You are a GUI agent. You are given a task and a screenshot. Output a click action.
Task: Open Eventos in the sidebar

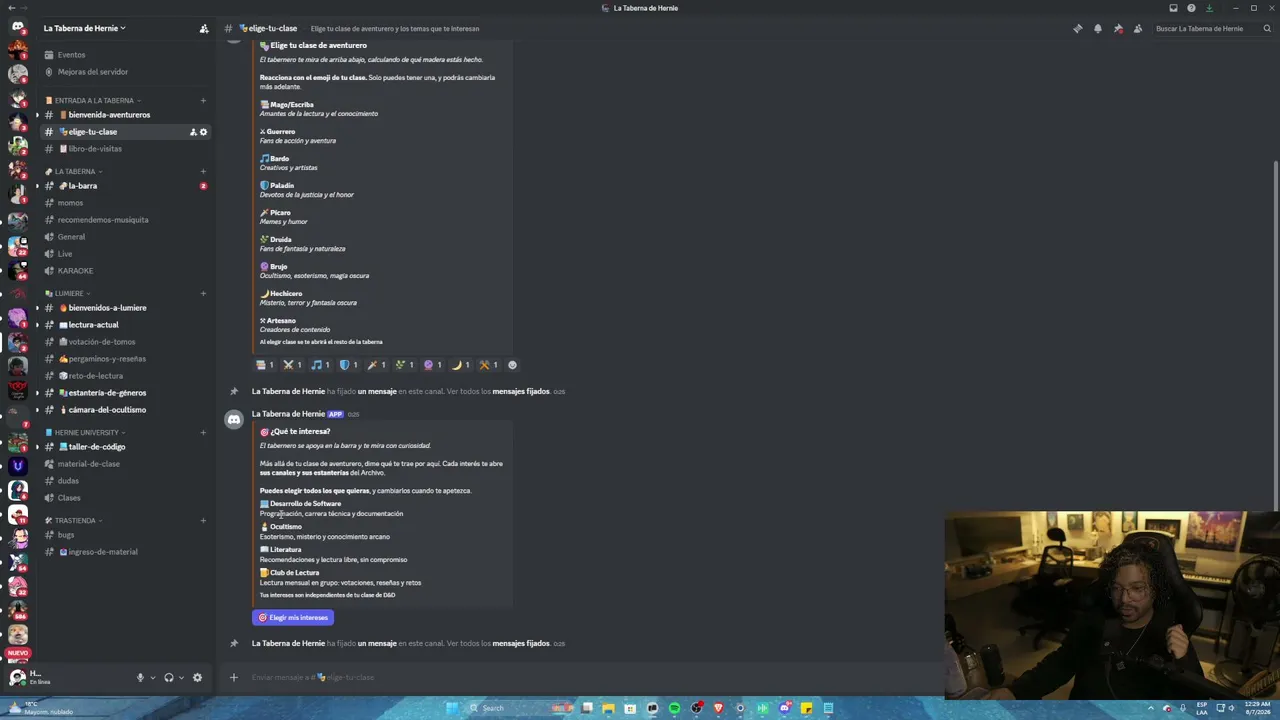(125, 55)
